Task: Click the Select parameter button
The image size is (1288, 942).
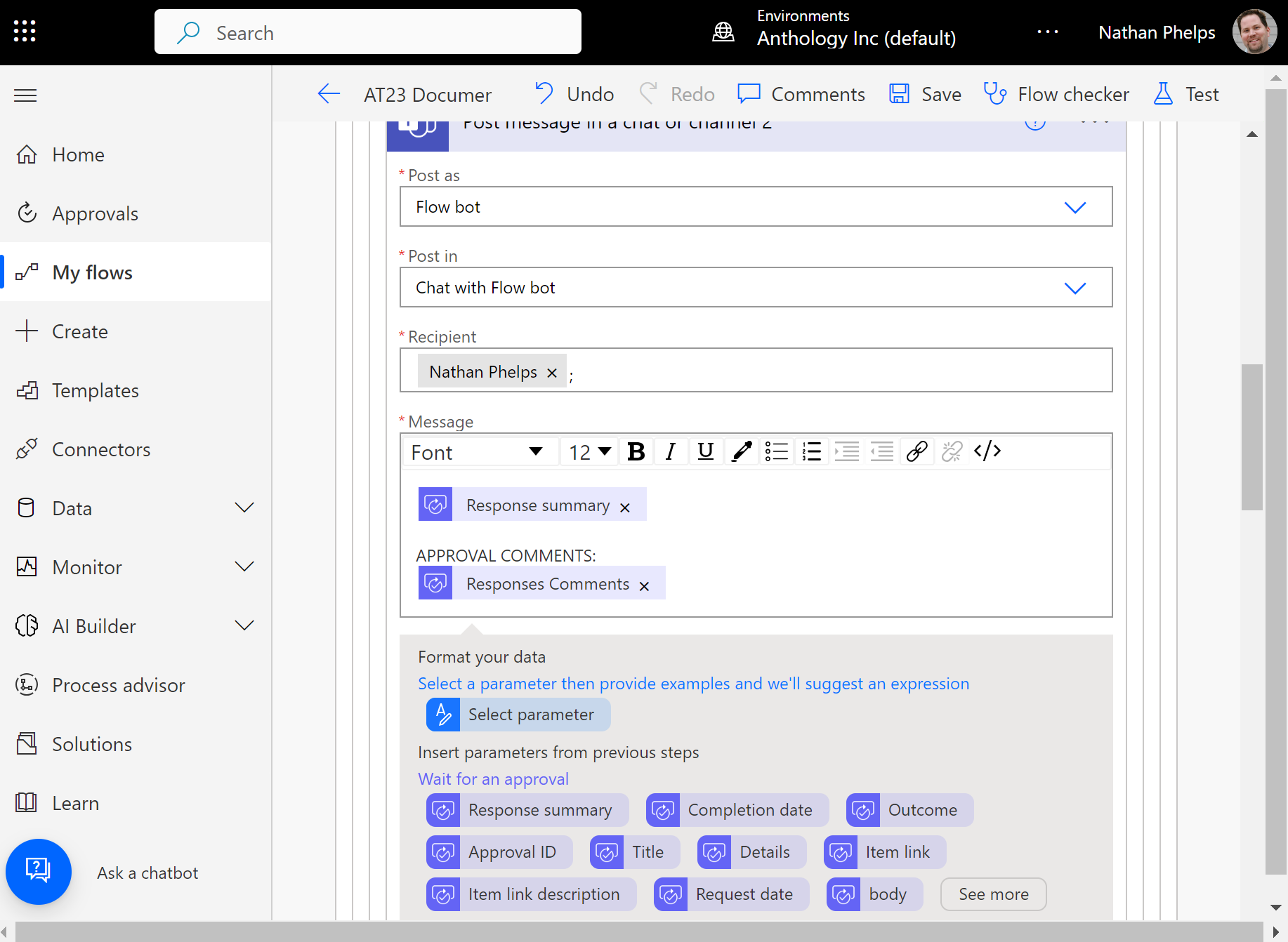Action: (518, 715)
